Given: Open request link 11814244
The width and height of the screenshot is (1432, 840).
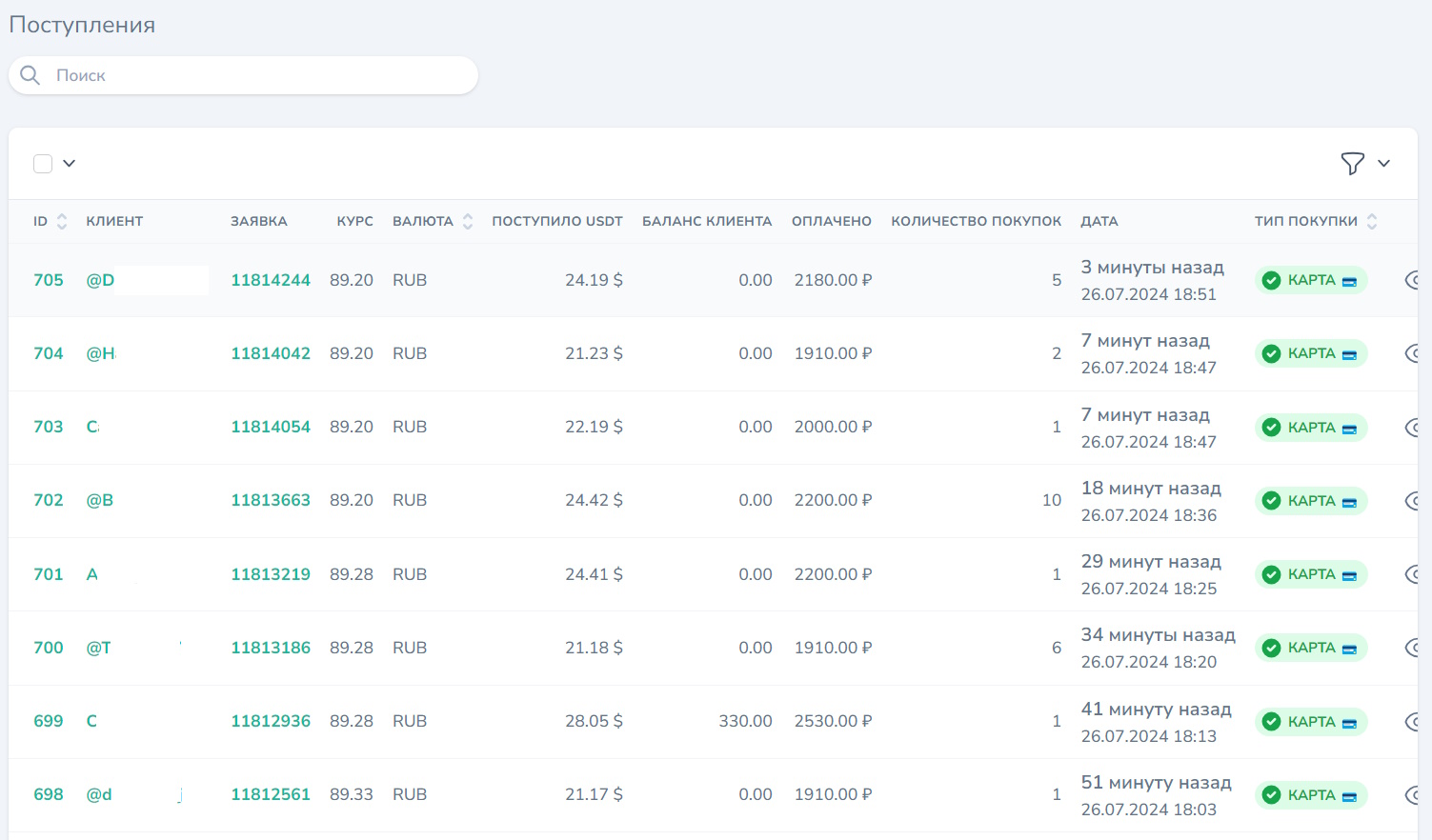Looking at the screenshot, I should [271, 280].
